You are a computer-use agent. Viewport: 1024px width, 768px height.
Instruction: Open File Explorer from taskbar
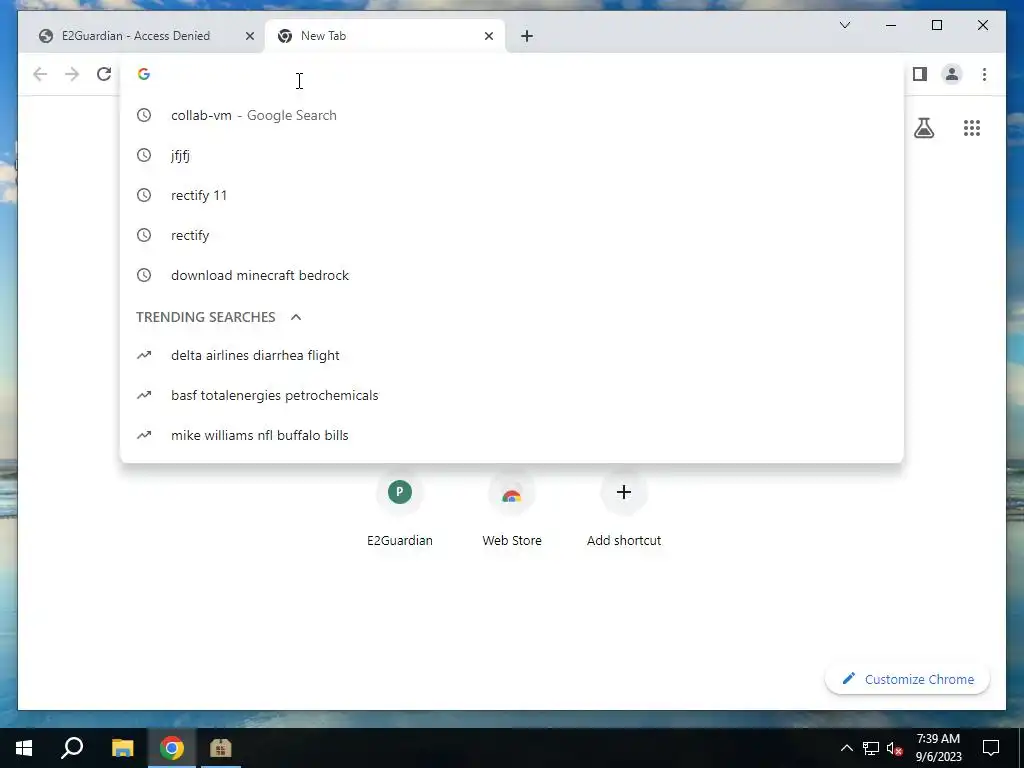click(122, 748)
